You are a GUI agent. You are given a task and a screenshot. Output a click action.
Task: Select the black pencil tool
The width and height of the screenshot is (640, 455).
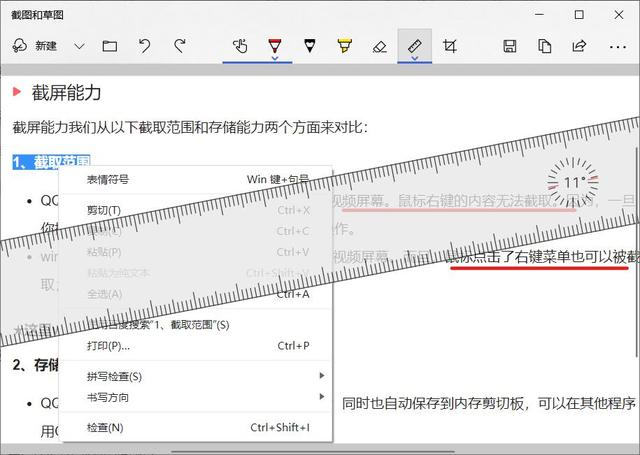(x=310, y=46)
